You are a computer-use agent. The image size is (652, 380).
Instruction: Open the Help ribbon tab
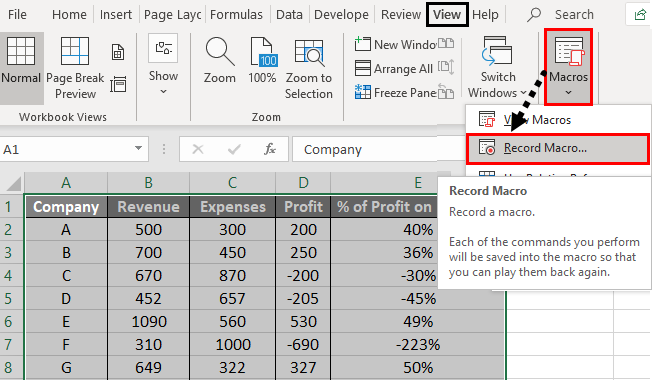coord(485,15)
